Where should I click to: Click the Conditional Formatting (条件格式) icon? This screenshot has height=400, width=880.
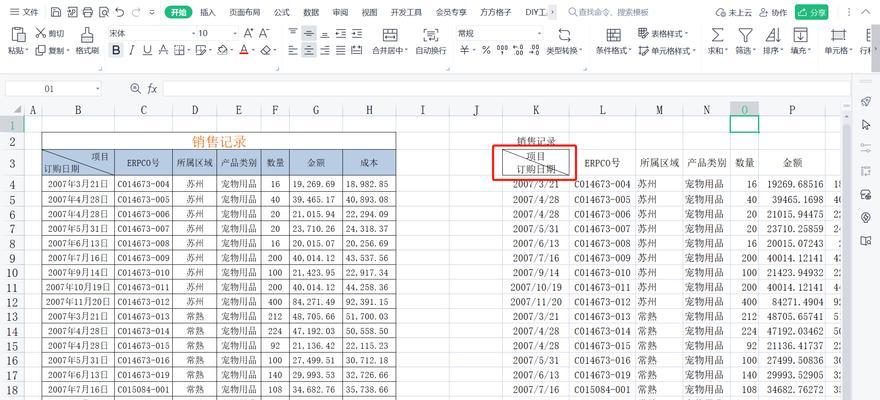613,35
